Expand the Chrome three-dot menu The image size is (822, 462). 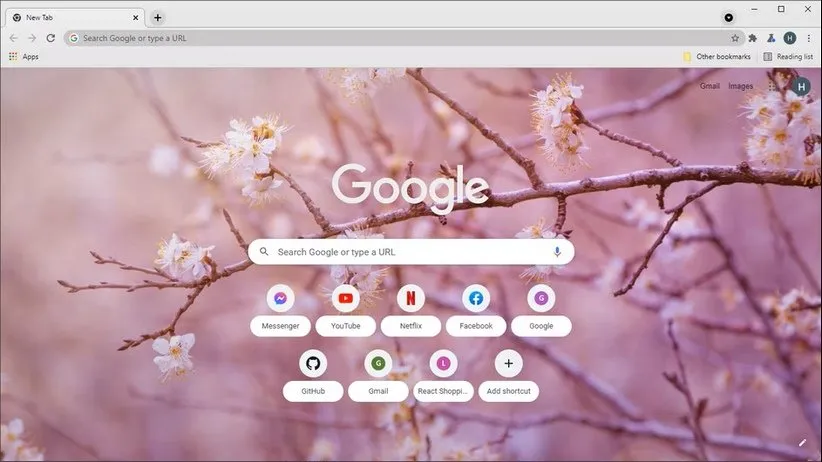(x=808, y=38)
